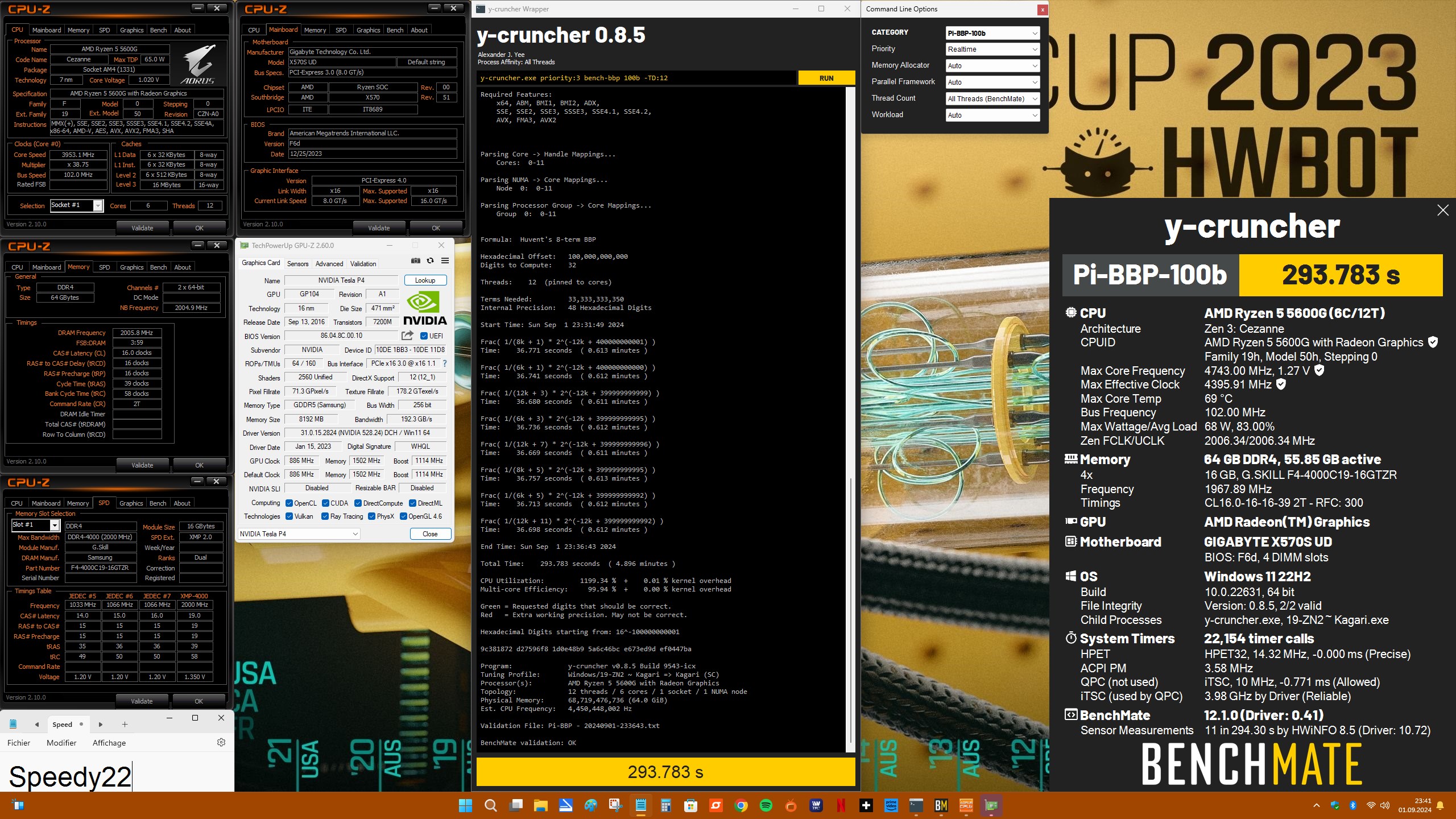
Task: Open Netflix from the taskbar
Action: 841,805
